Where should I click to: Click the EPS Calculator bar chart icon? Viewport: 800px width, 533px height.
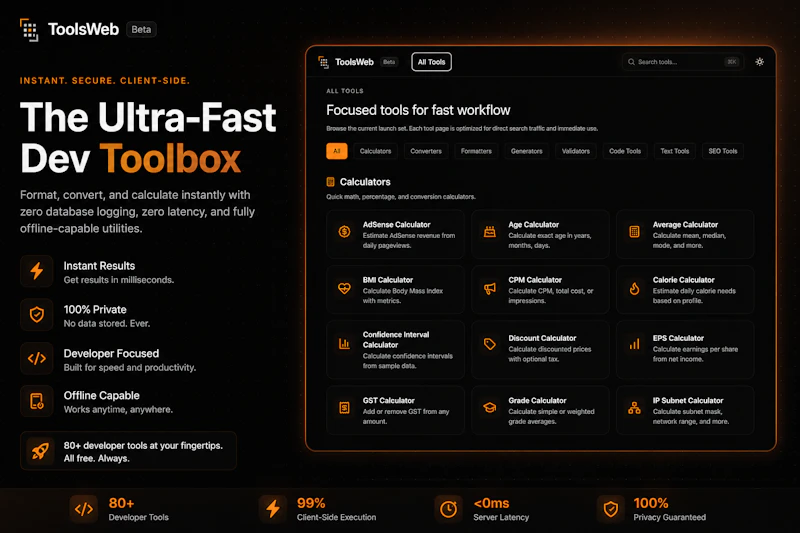634,344
